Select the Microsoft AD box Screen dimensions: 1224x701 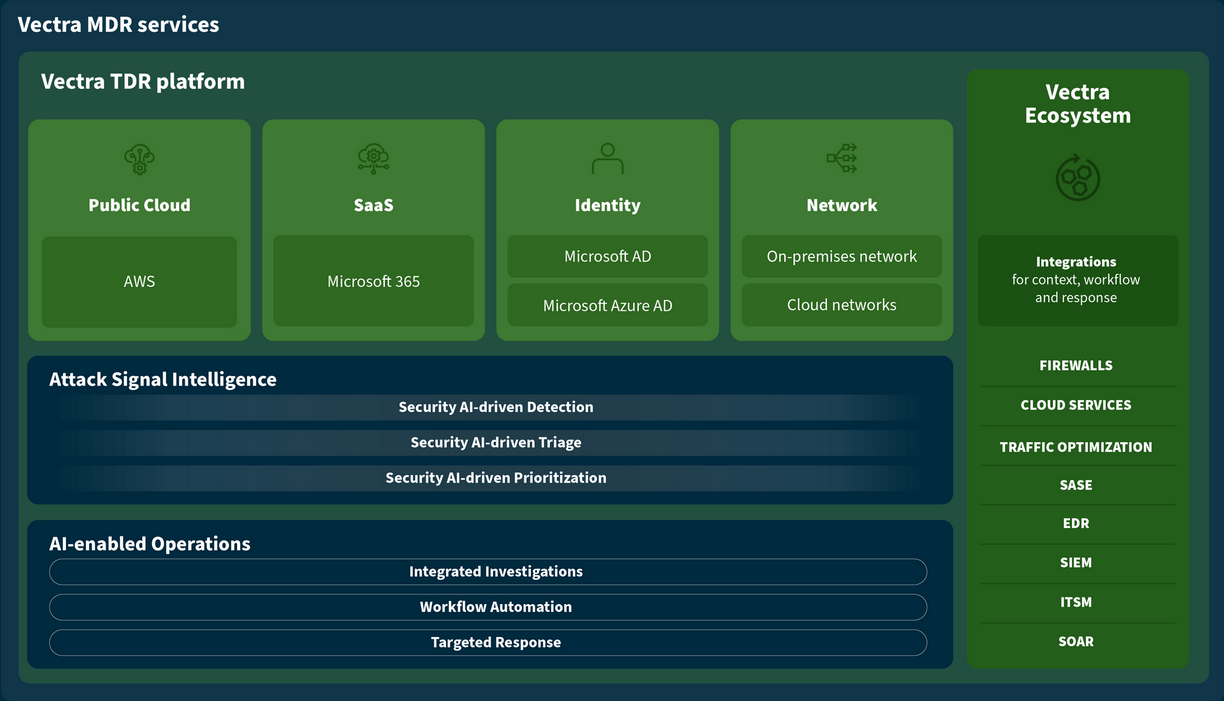point(607,256)
